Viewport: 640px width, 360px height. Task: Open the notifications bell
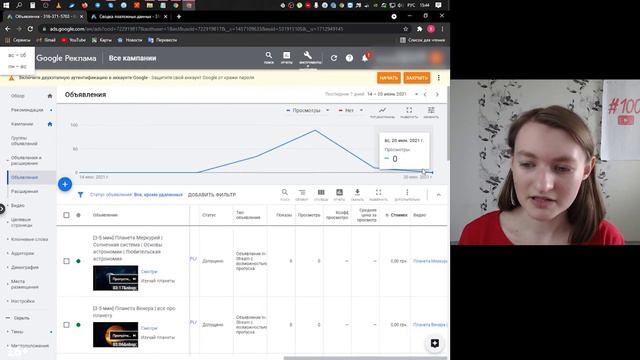365,58
